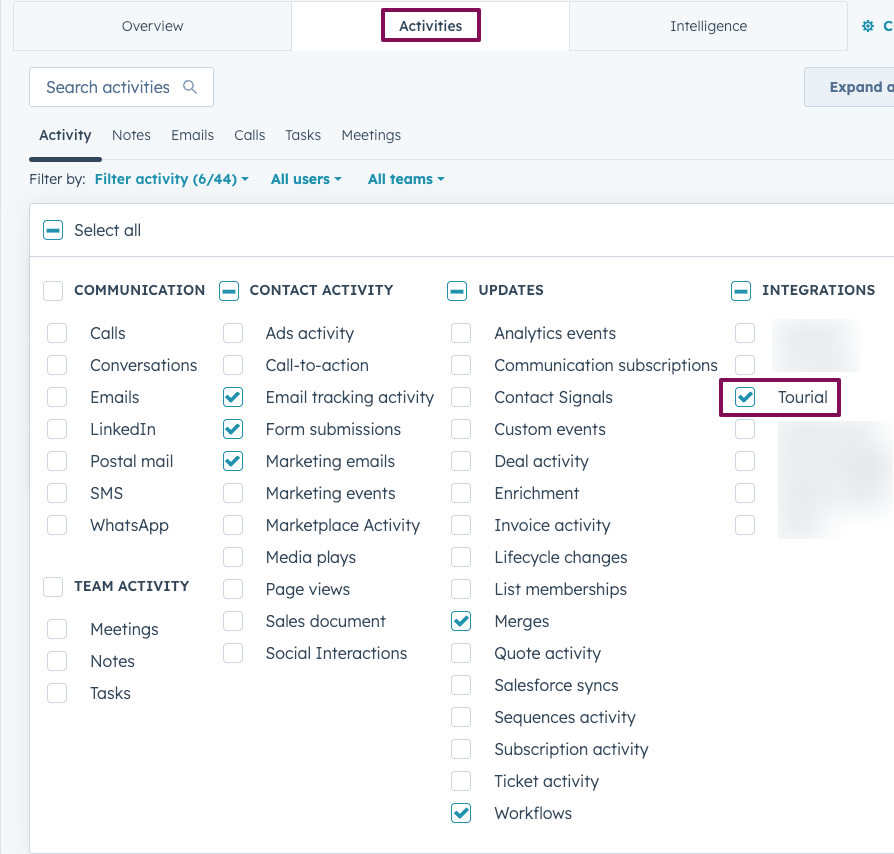Open the Filter activity (6/44) dropdown
The image size is (894, 854).
click(x=171, y=180)
